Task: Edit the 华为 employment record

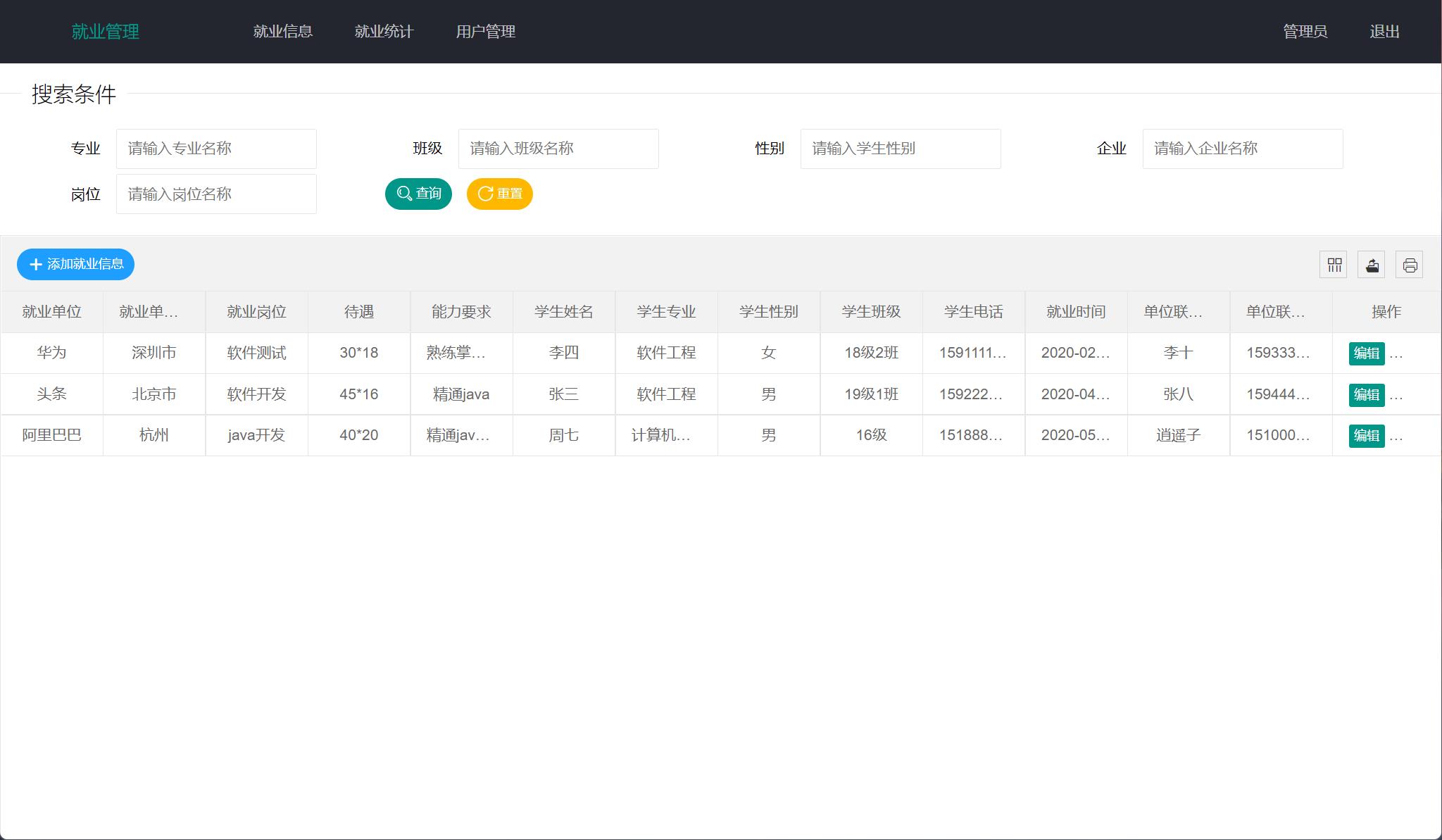Action: click(x=1367, y=353)
